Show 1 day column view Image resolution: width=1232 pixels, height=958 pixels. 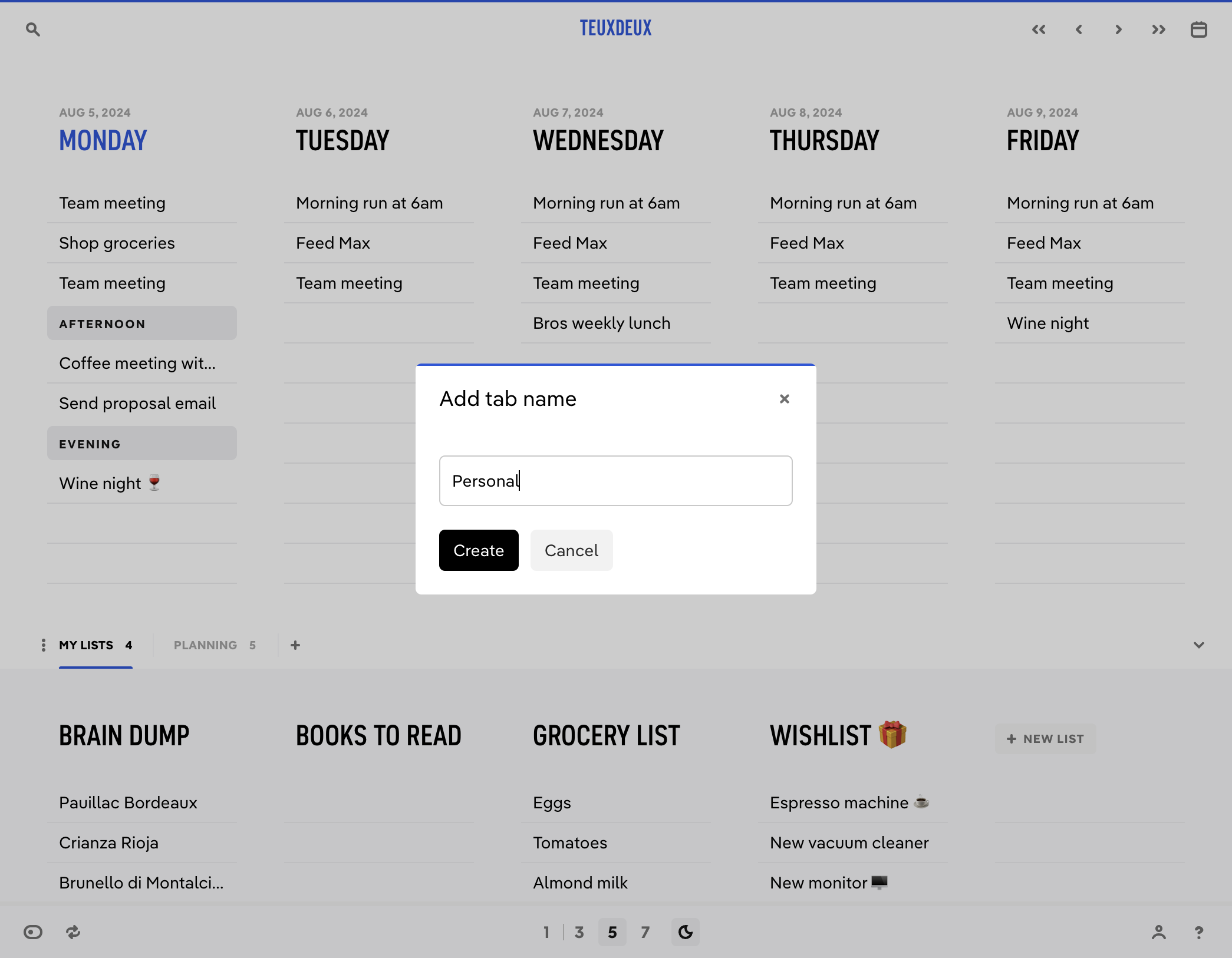(546, 932)
